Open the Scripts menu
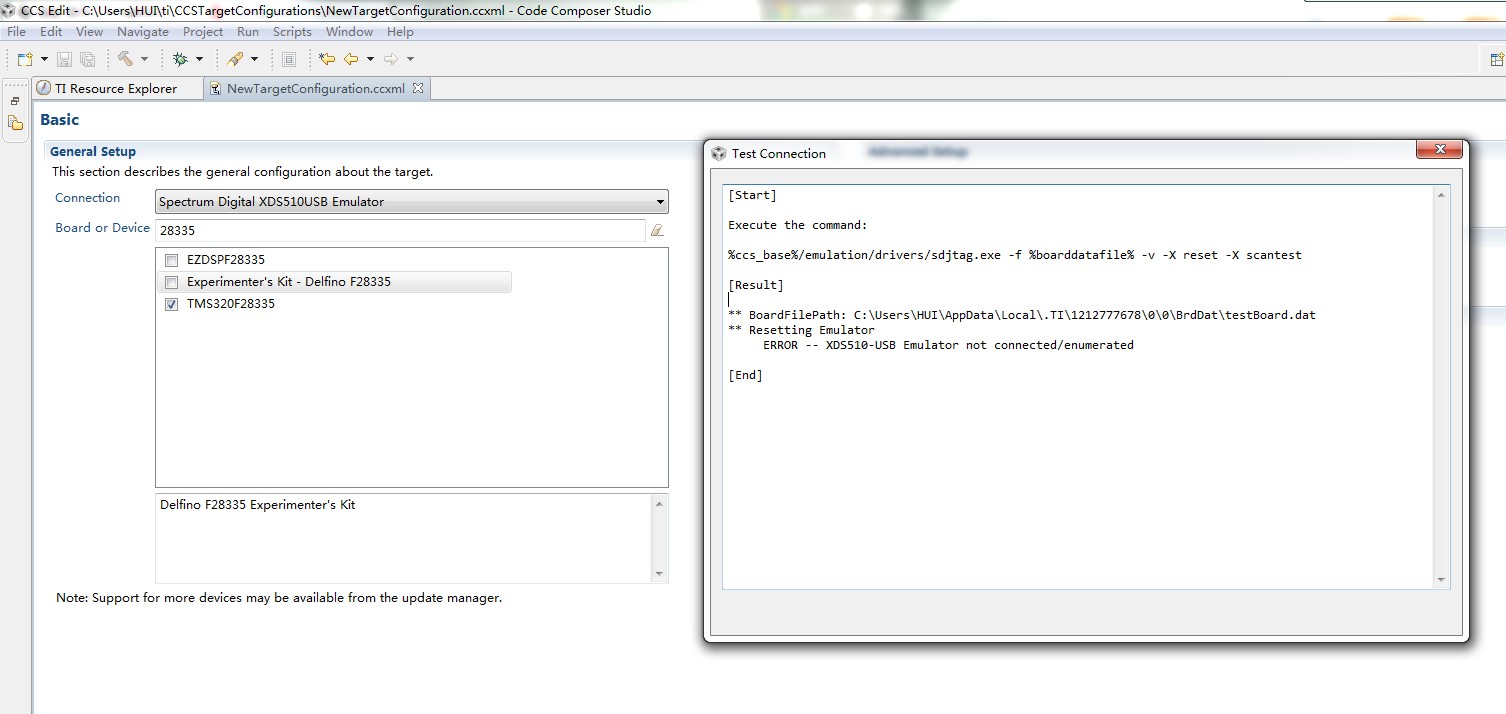The height and width of the screenshot is (714, 1506). (292, 32)
